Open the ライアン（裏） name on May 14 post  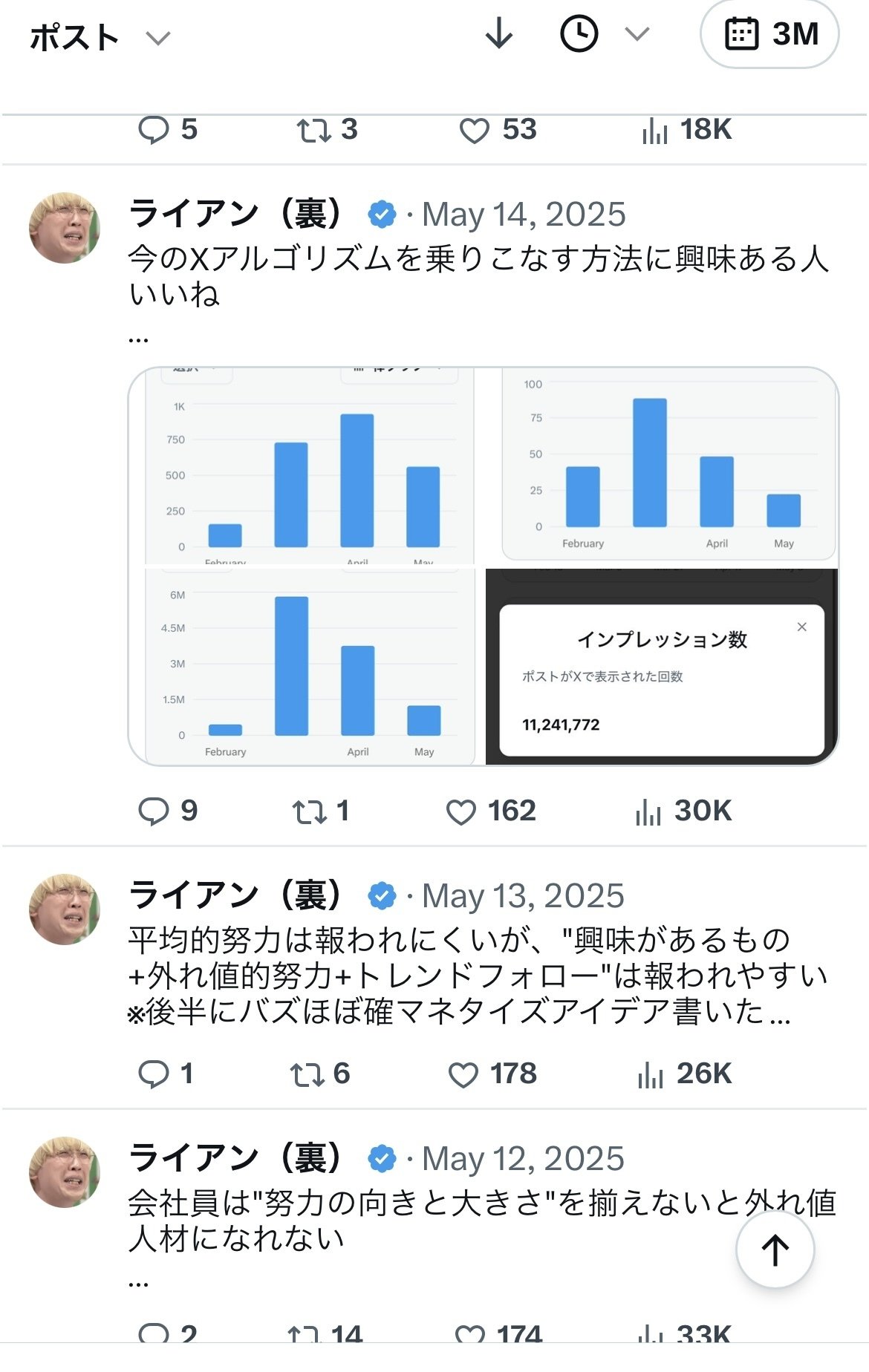[x=235, y=215]
